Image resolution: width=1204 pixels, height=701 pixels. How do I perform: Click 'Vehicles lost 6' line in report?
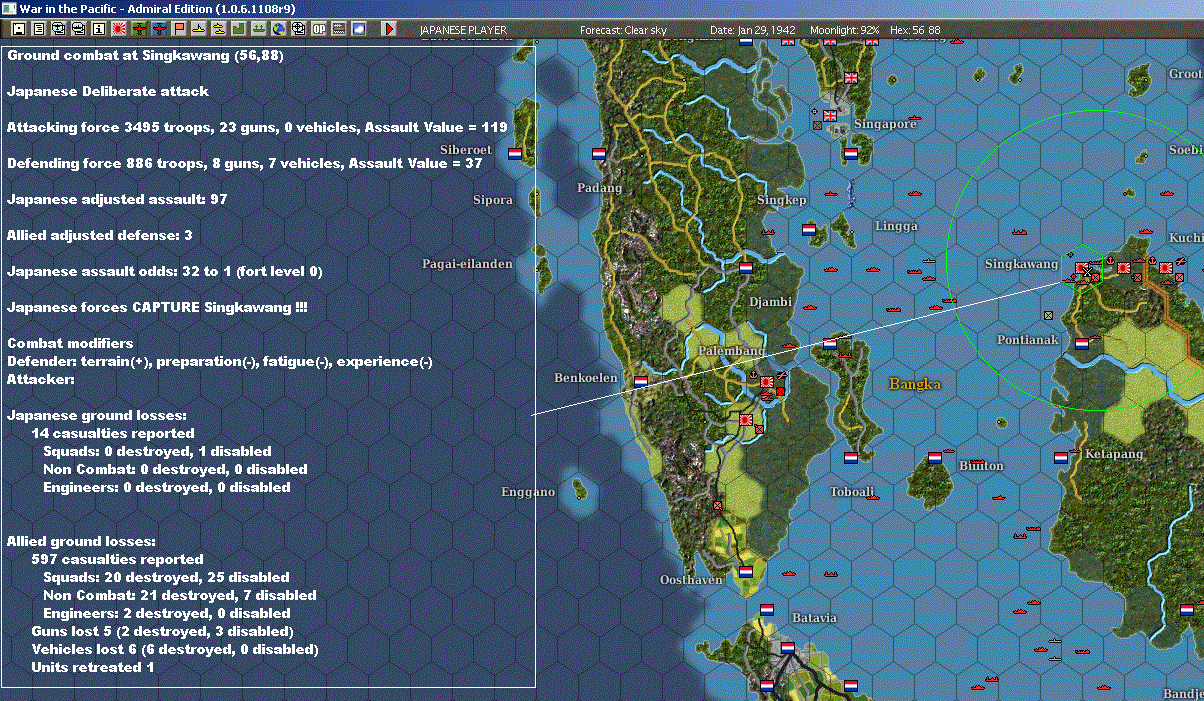click(x=175, y=649)
